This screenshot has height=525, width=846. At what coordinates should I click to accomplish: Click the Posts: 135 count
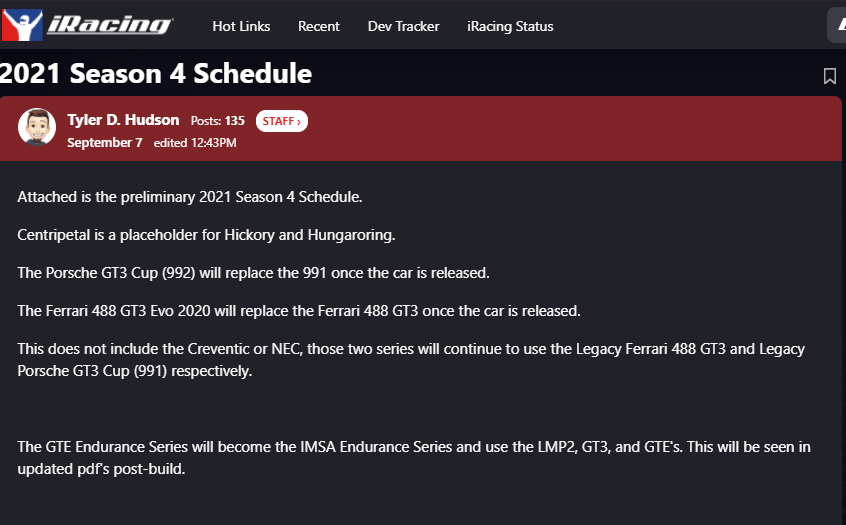(x=217, y=121)
